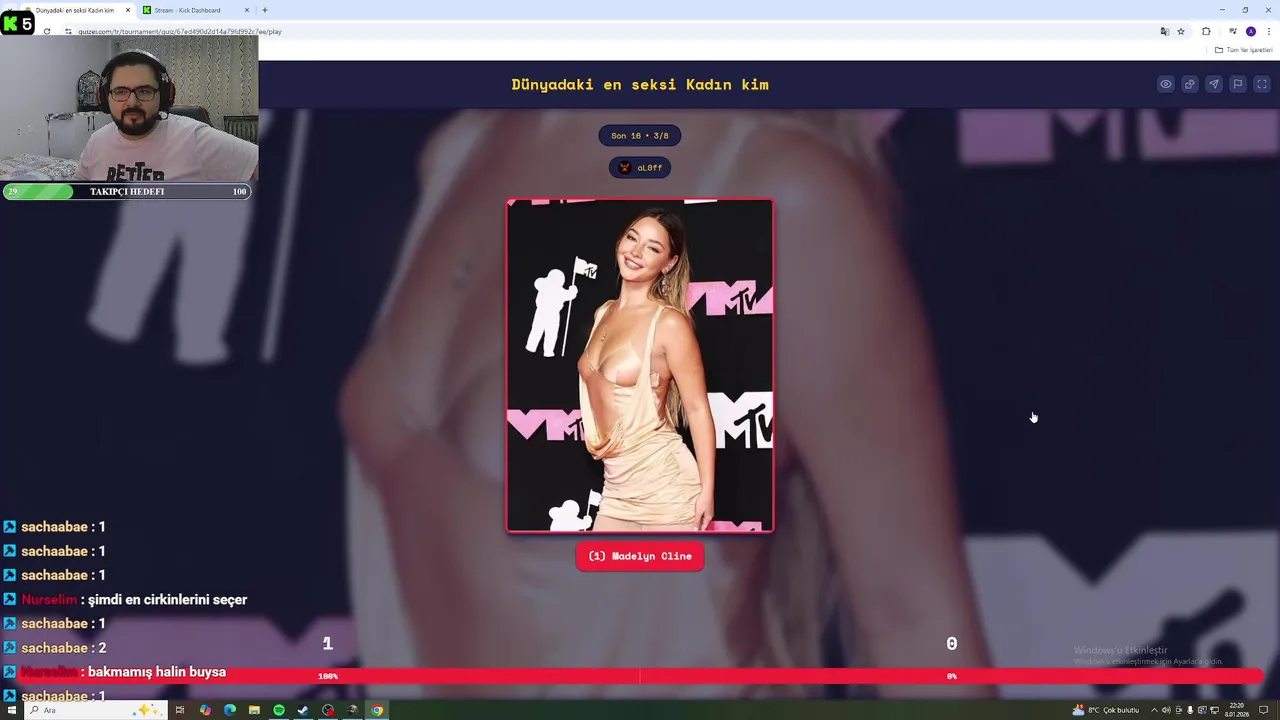This screenshot has height=720, width=1280.
Task: Click the speaker volume tray icon
Action: point(1166,710)
